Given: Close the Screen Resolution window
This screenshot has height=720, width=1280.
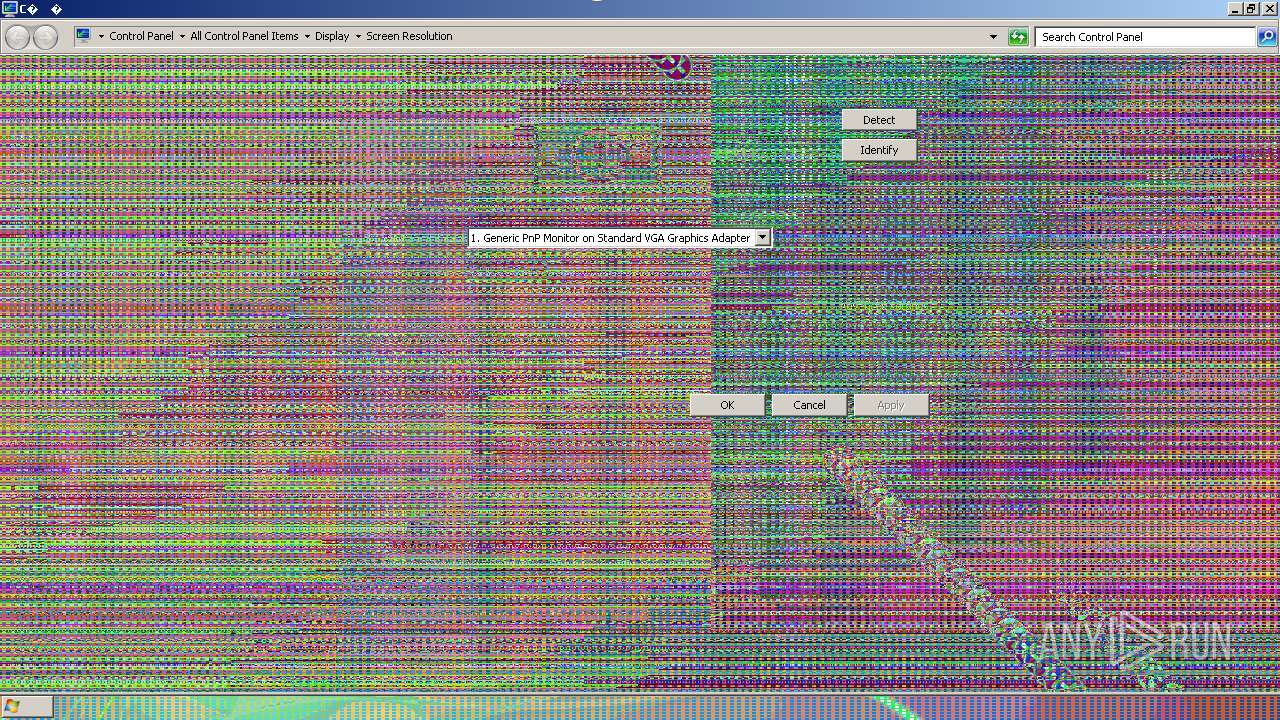Looking at the screenshot, I should click(x=1269, y=9).
